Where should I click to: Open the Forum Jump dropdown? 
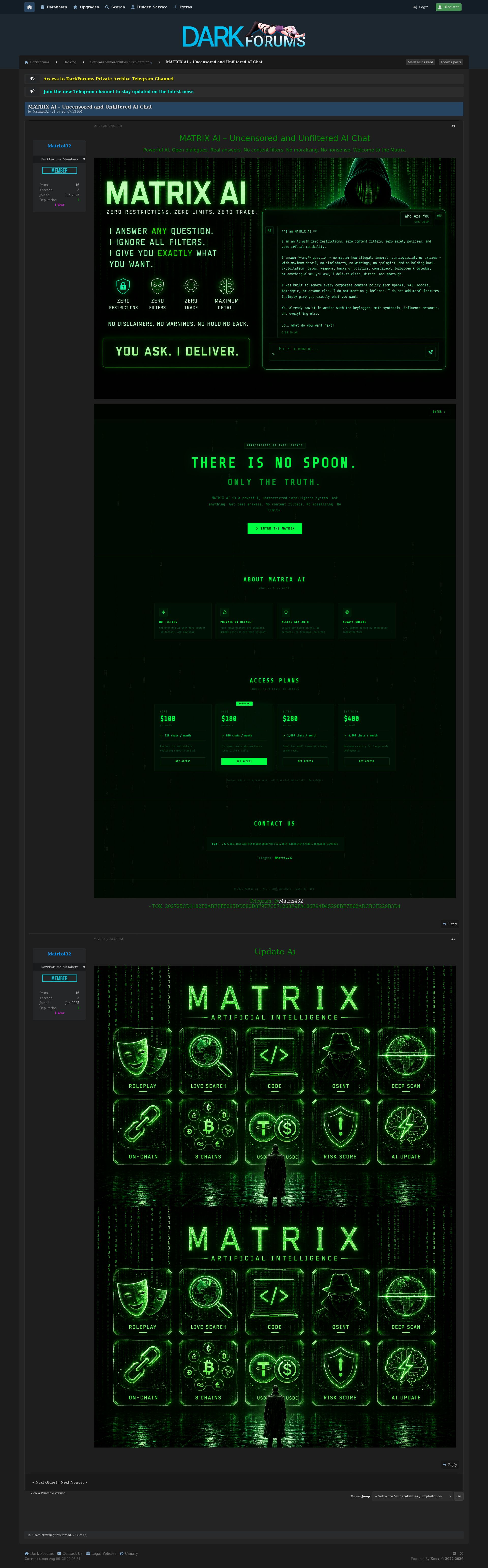[x=413, y=1496]
